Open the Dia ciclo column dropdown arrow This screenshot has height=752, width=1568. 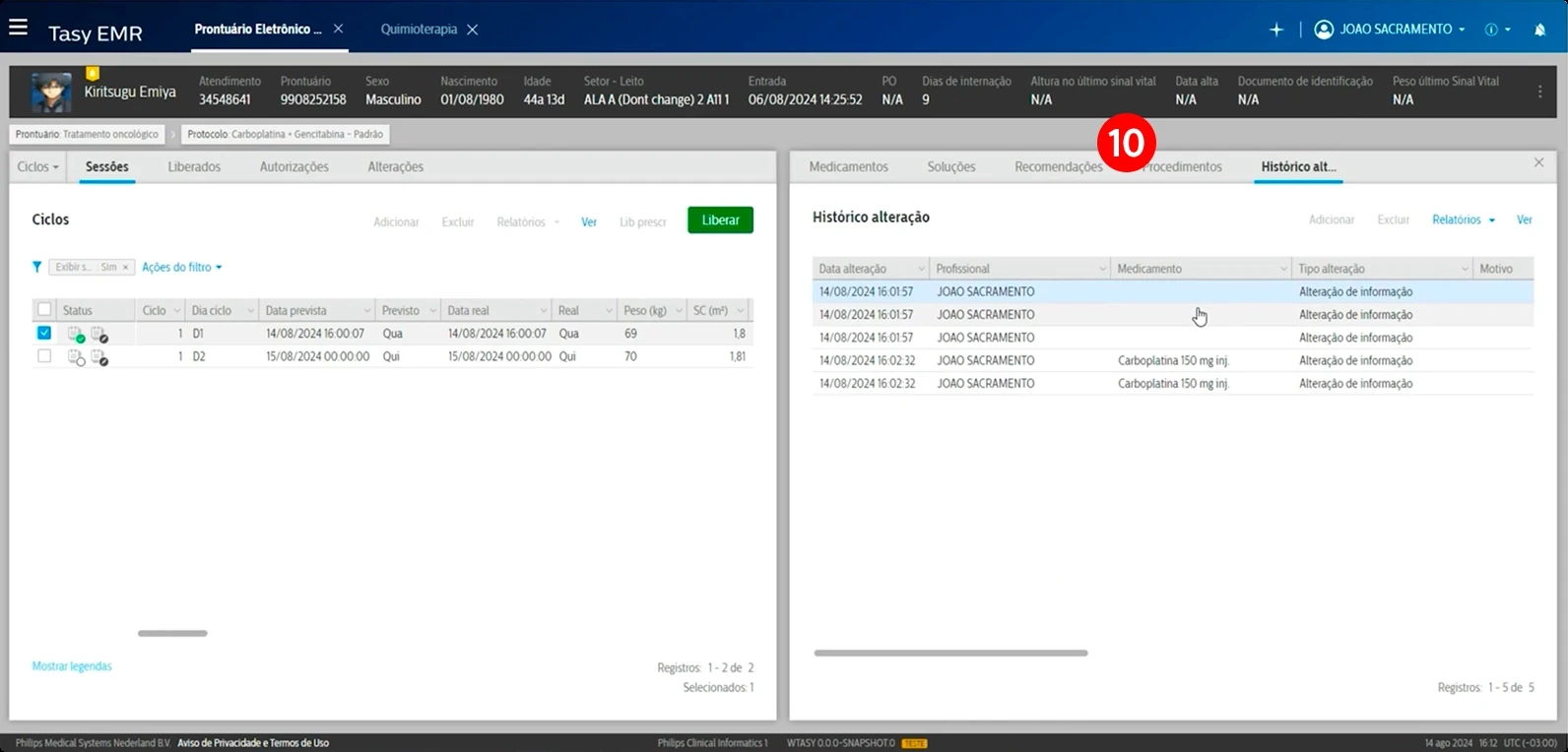251,310
